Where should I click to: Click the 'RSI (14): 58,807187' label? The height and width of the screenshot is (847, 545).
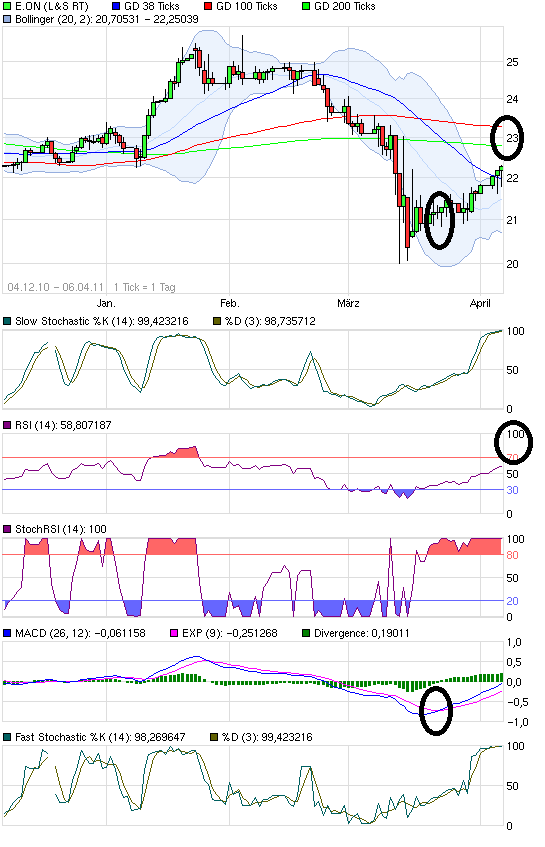coord(63,426)
